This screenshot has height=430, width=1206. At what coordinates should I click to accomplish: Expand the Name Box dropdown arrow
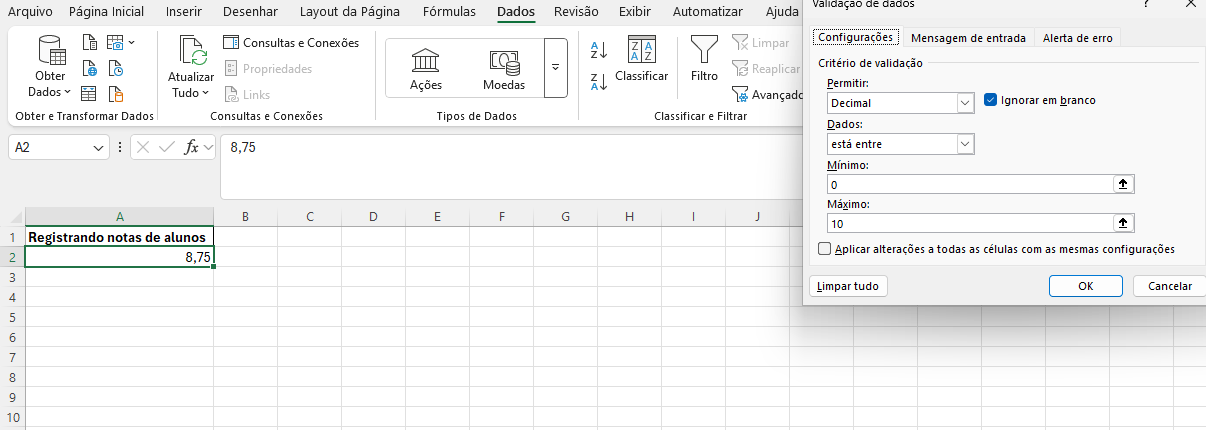pos(99,147)
